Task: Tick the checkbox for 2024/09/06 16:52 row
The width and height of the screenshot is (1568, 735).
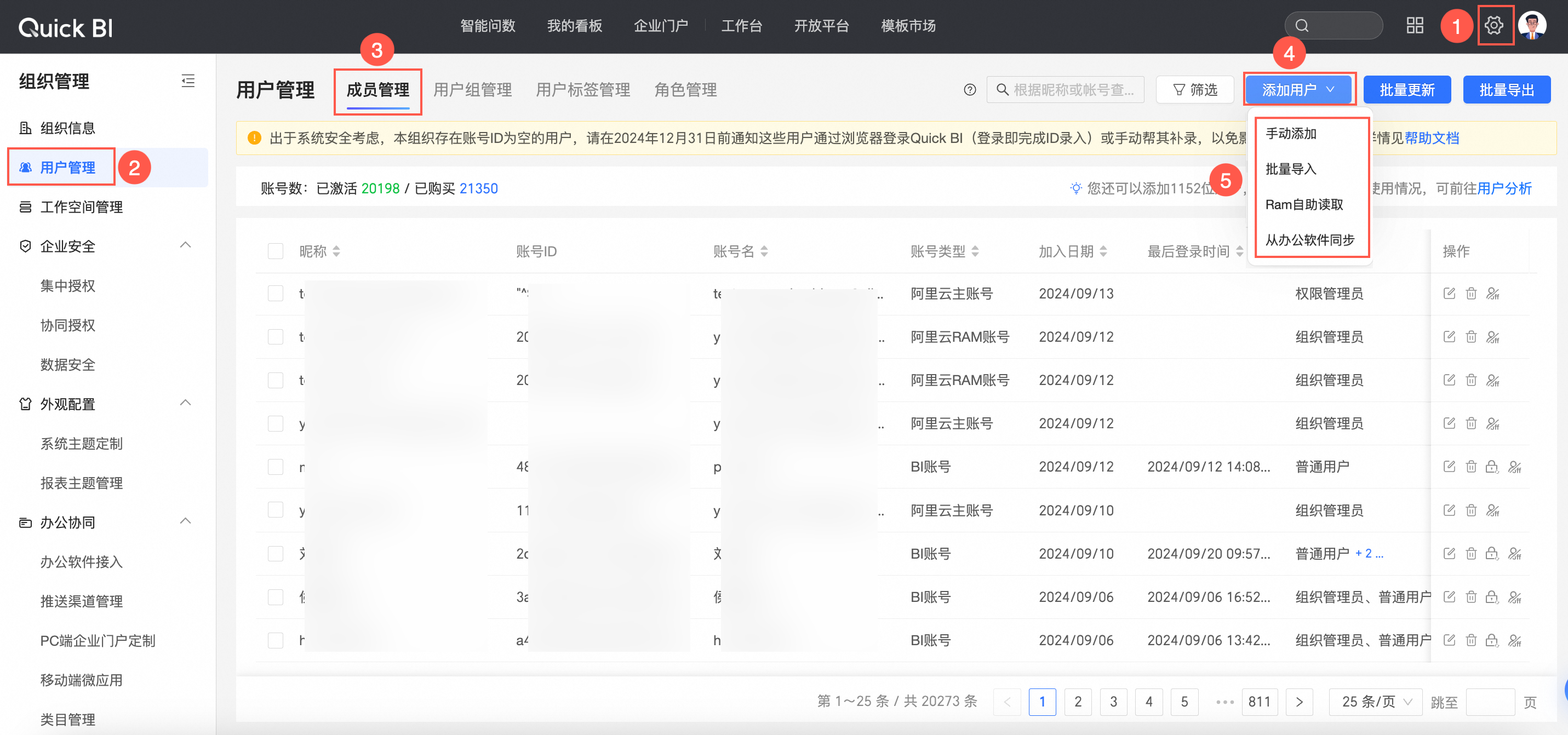Action: [275, 597]
